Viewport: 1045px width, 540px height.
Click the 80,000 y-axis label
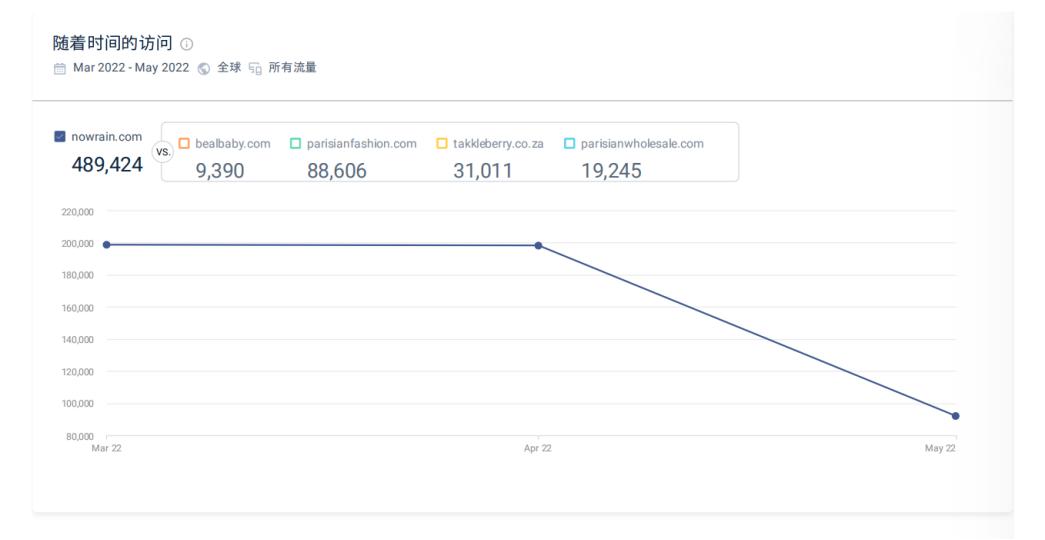(79, 437)
